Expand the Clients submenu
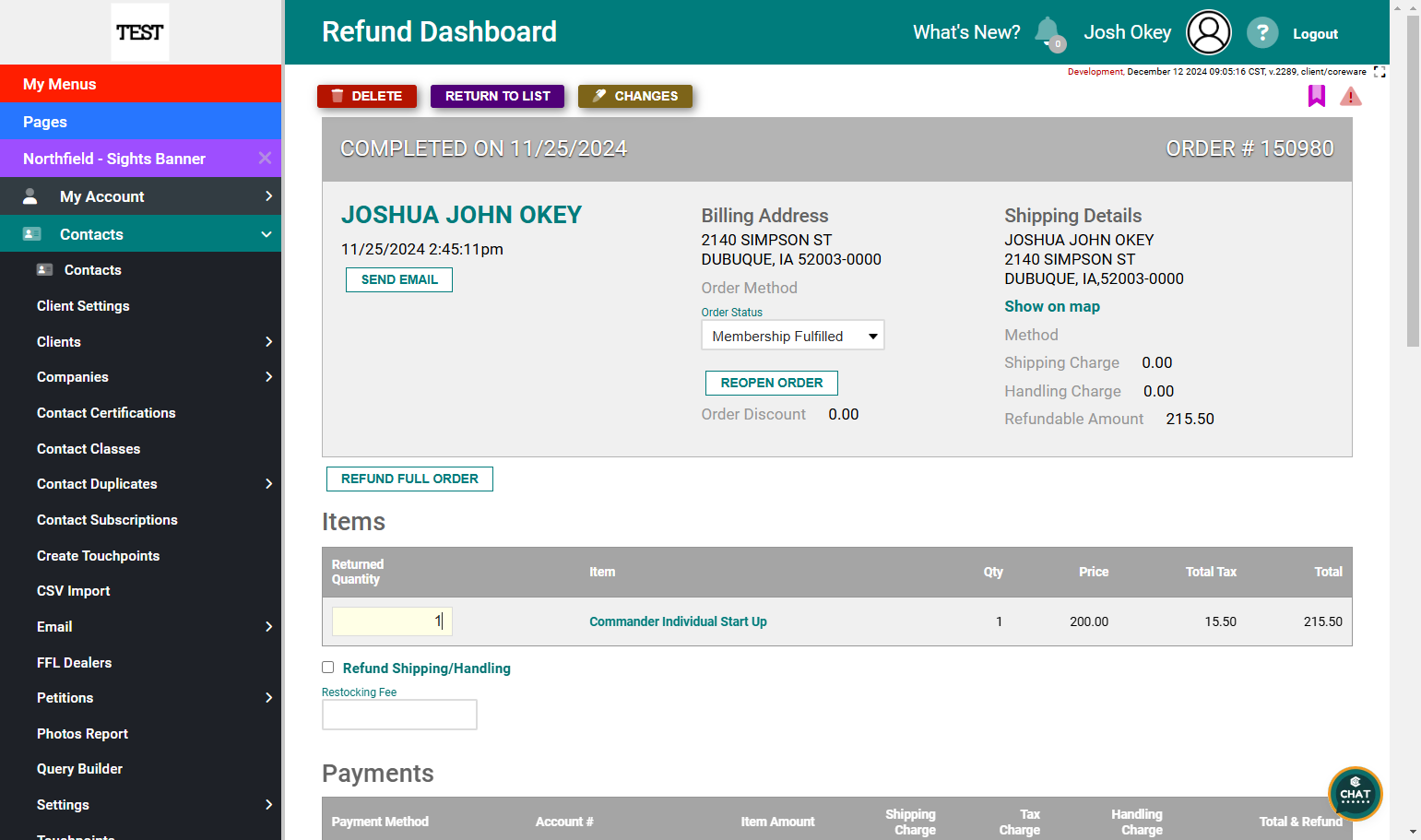Viewport: 1421px width, 840px height. pyautogui.click(x=268, y=341)
